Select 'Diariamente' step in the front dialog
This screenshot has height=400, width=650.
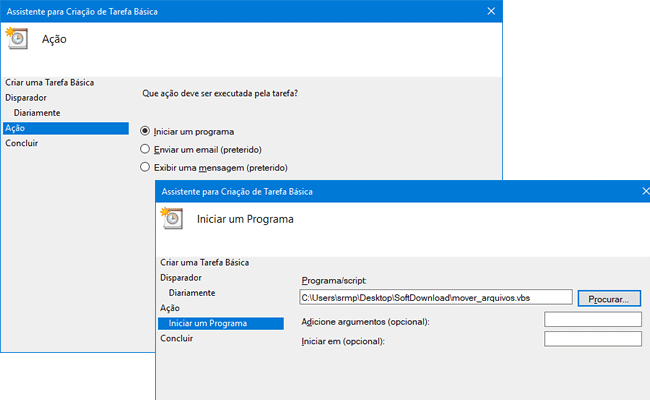coord(192,292)
